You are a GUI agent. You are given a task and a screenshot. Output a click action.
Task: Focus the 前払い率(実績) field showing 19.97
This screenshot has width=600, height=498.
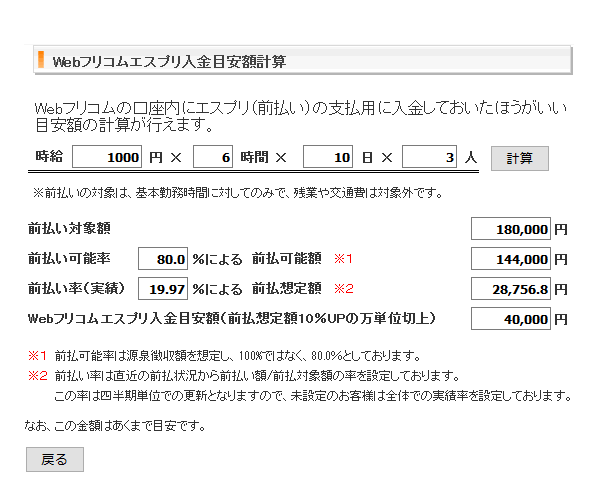point(163,289)
